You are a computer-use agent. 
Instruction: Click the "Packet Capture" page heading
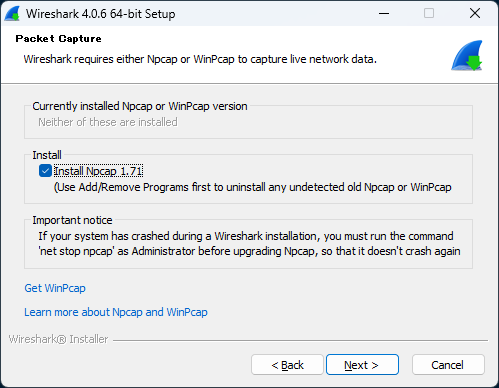click(x=58, y=39)
